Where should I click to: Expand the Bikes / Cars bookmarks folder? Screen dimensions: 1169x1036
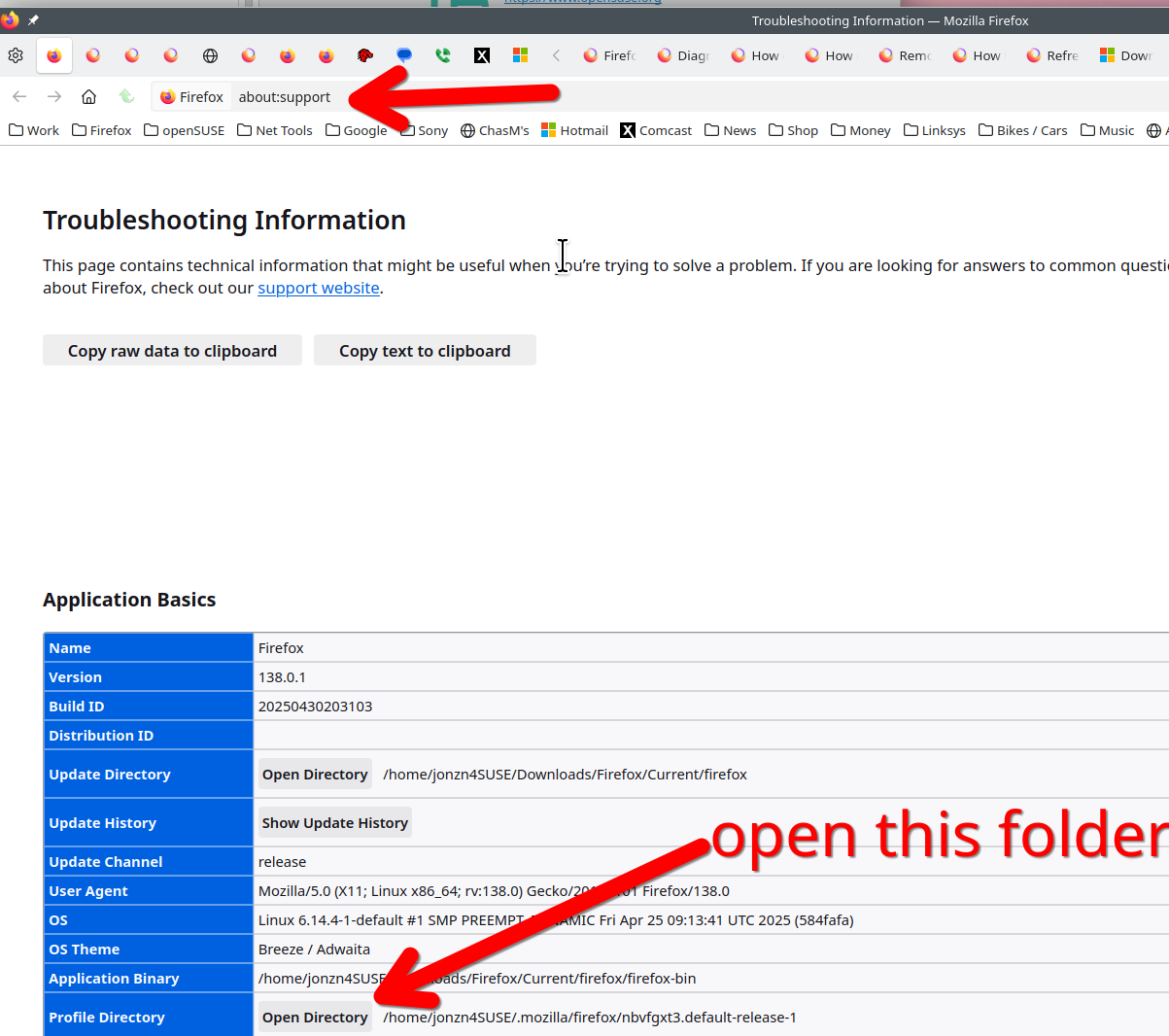tap(1022, 130)
